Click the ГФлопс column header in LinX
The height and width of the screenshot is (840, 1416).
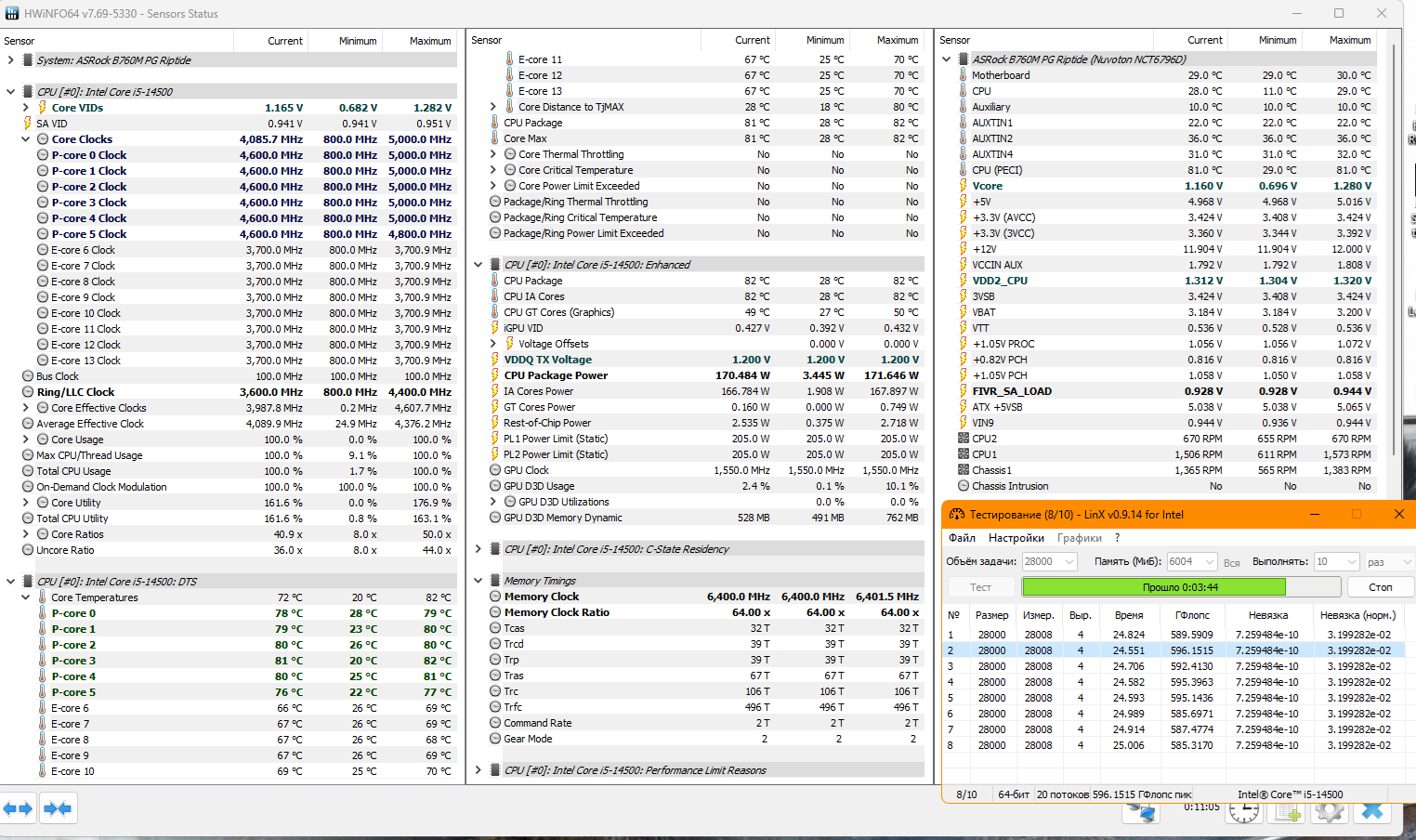click(1191, 615)
